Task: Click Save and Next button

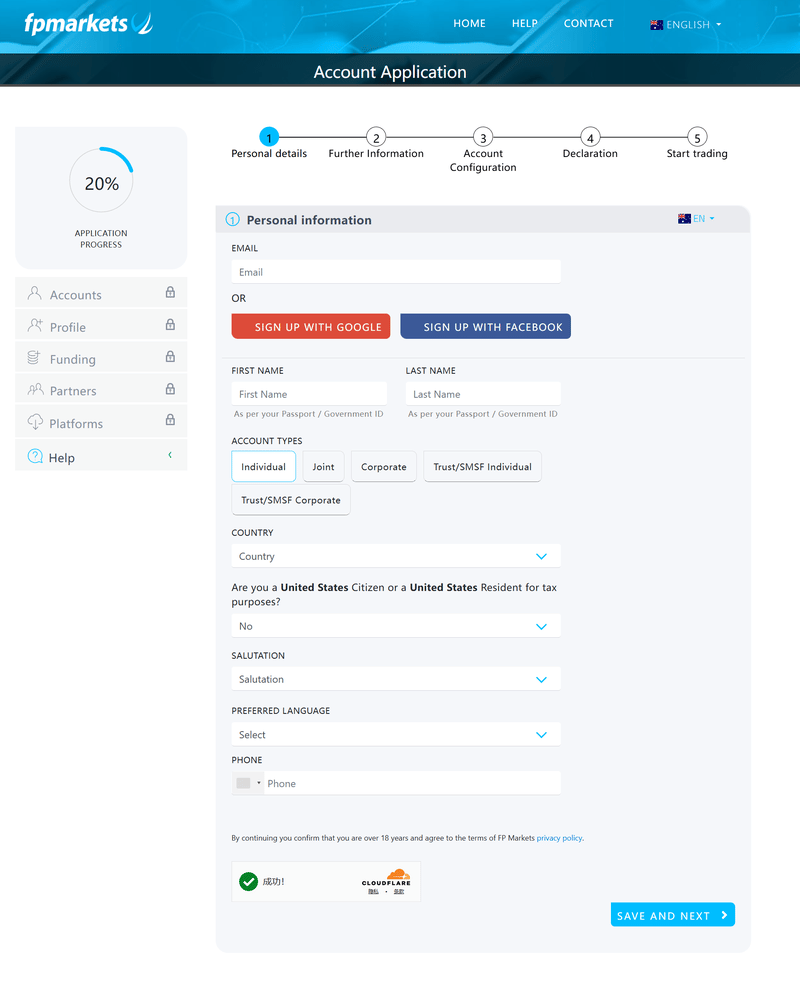Action: [x=672, y=915]
